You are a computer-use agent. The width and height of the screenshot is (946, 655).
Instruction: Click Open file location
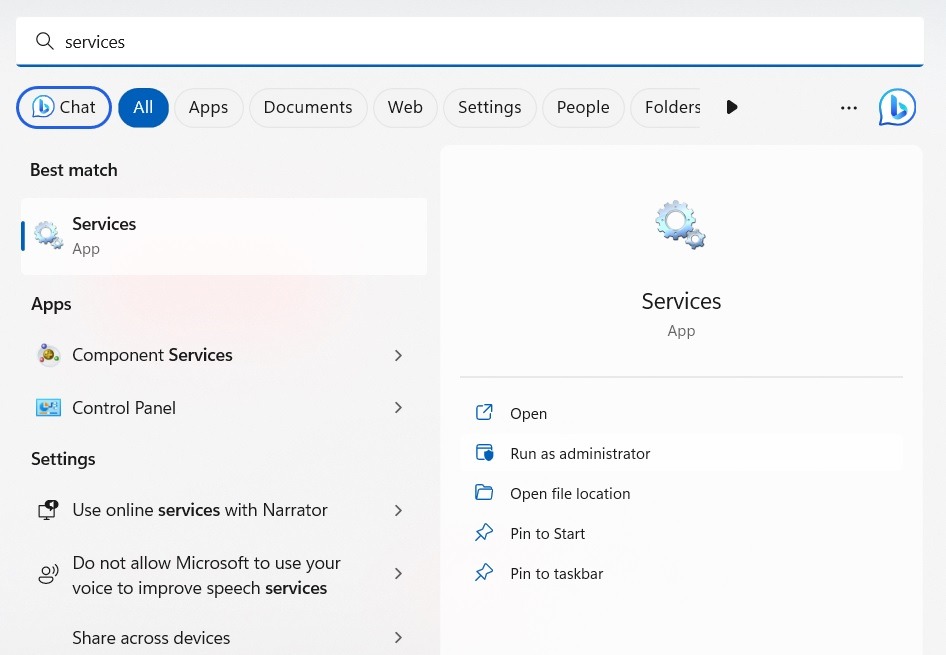coord(570,493)
